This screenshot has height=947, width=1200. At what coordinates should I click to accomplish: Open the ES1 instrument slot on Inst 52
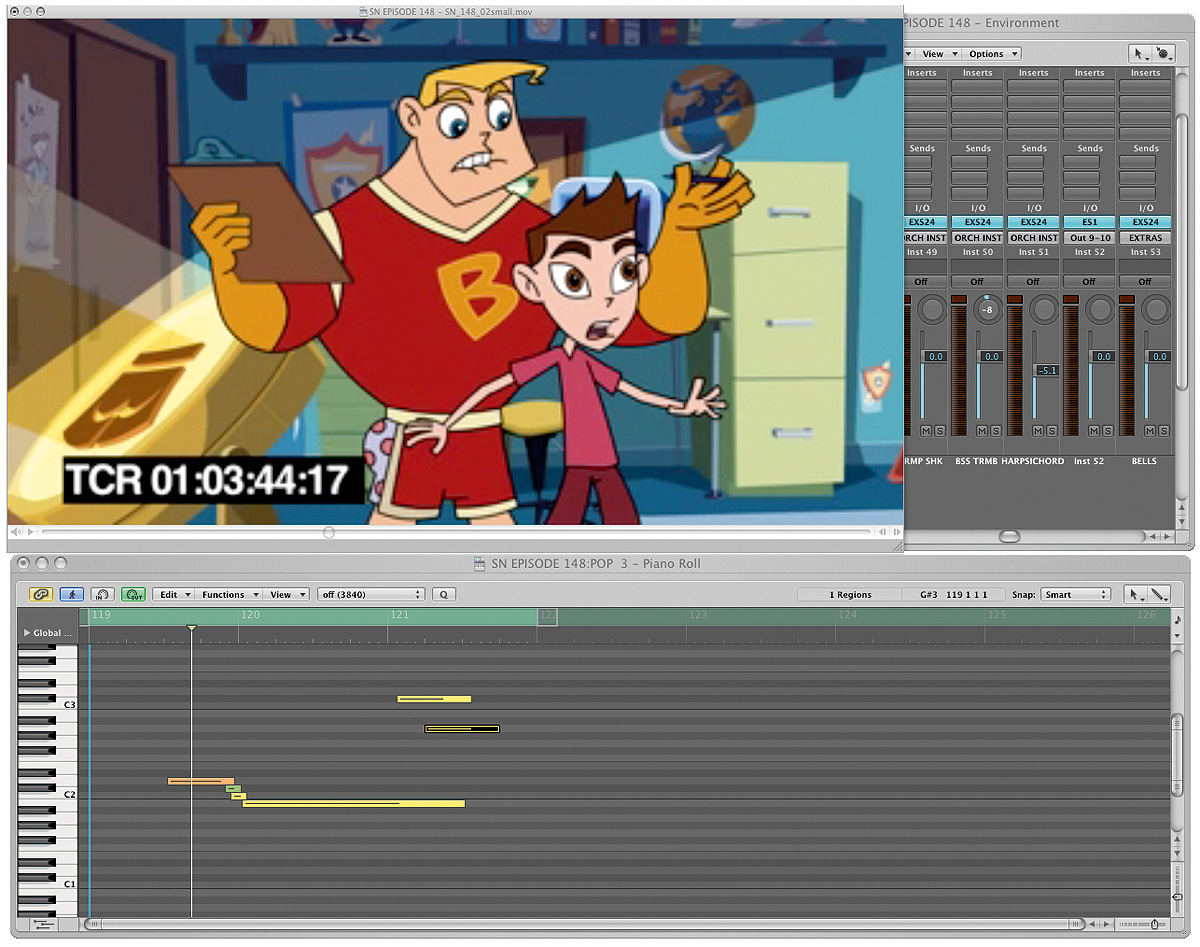coord(1090,222)
